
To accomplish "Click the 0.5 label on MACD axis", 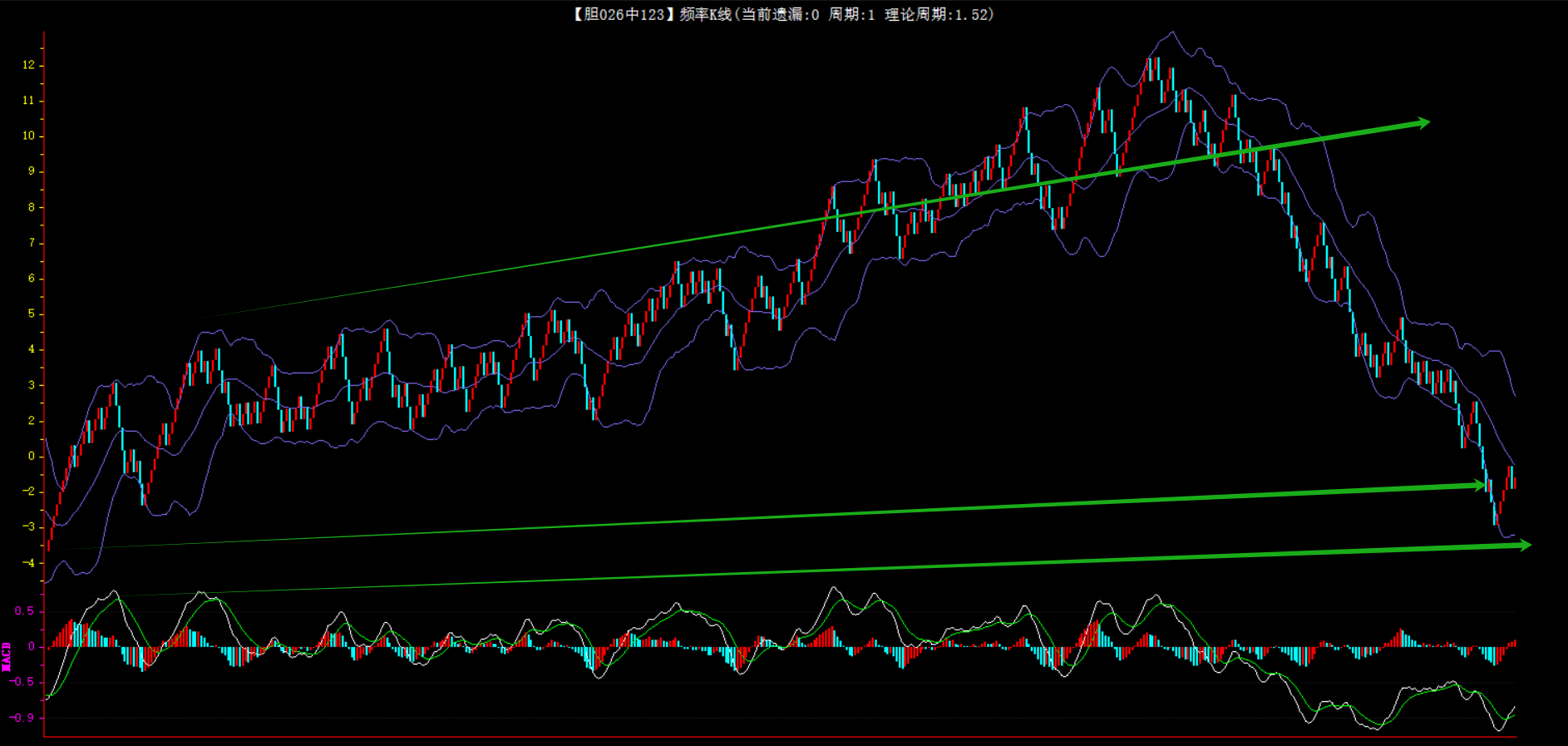I will coord(25,611).
